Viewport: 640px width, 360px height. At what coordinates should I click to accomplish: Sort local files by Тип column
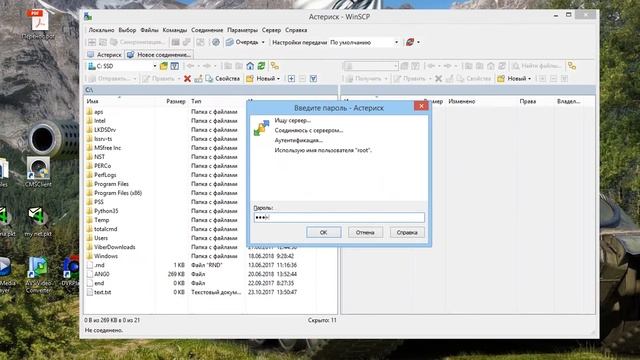coord(196,101)
